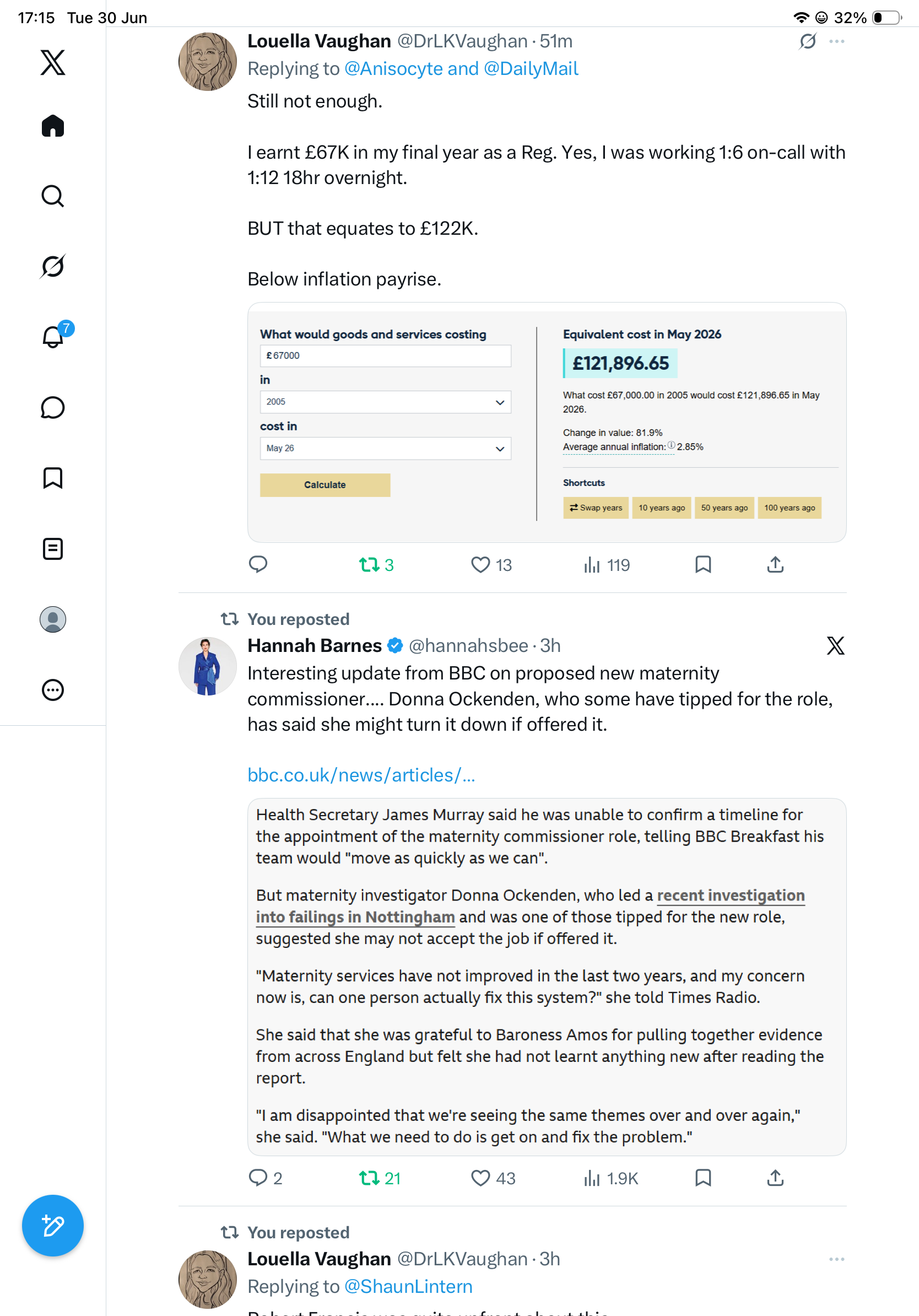Open the profile avatar item in sidebar

point(53,619)
